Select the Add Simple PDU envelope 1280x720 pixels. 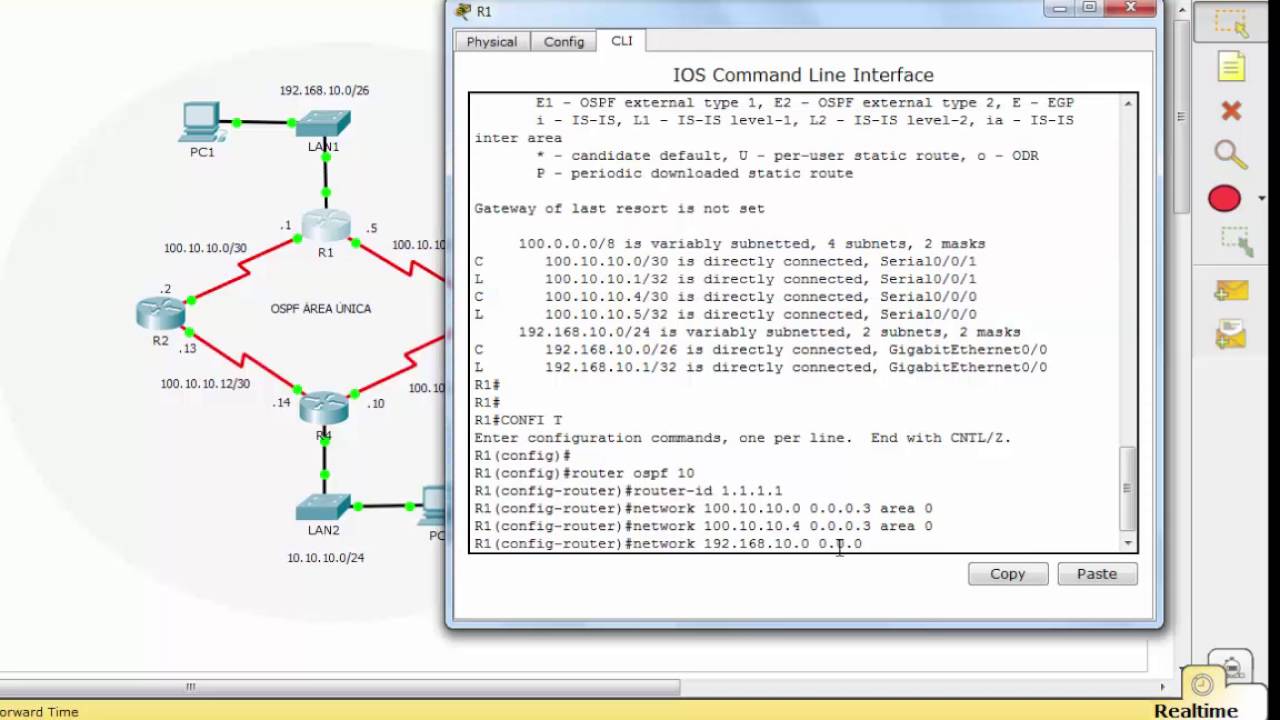tap(1231, 291)
